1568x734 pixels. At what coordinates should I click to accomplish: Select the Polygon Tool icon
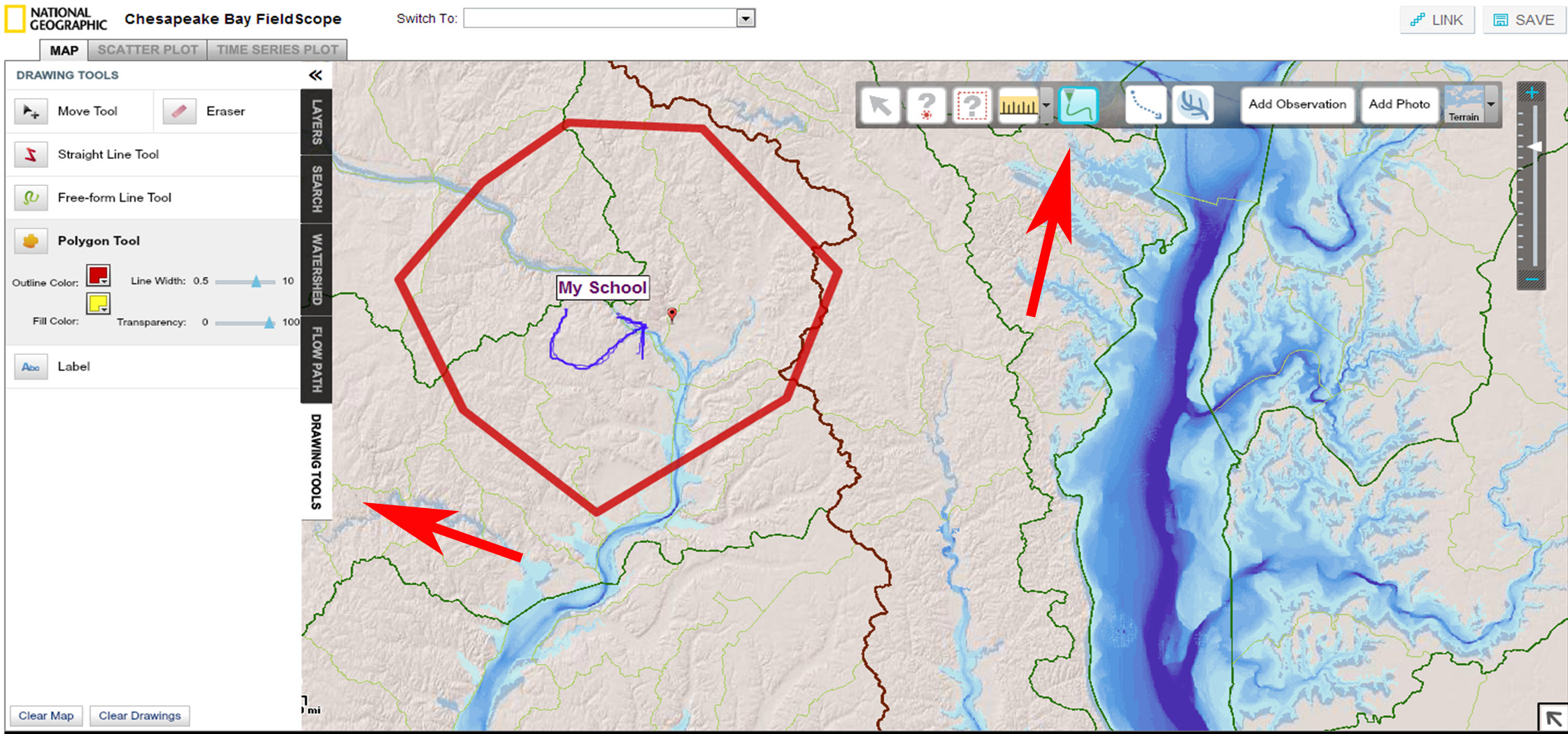pos(31,241)
